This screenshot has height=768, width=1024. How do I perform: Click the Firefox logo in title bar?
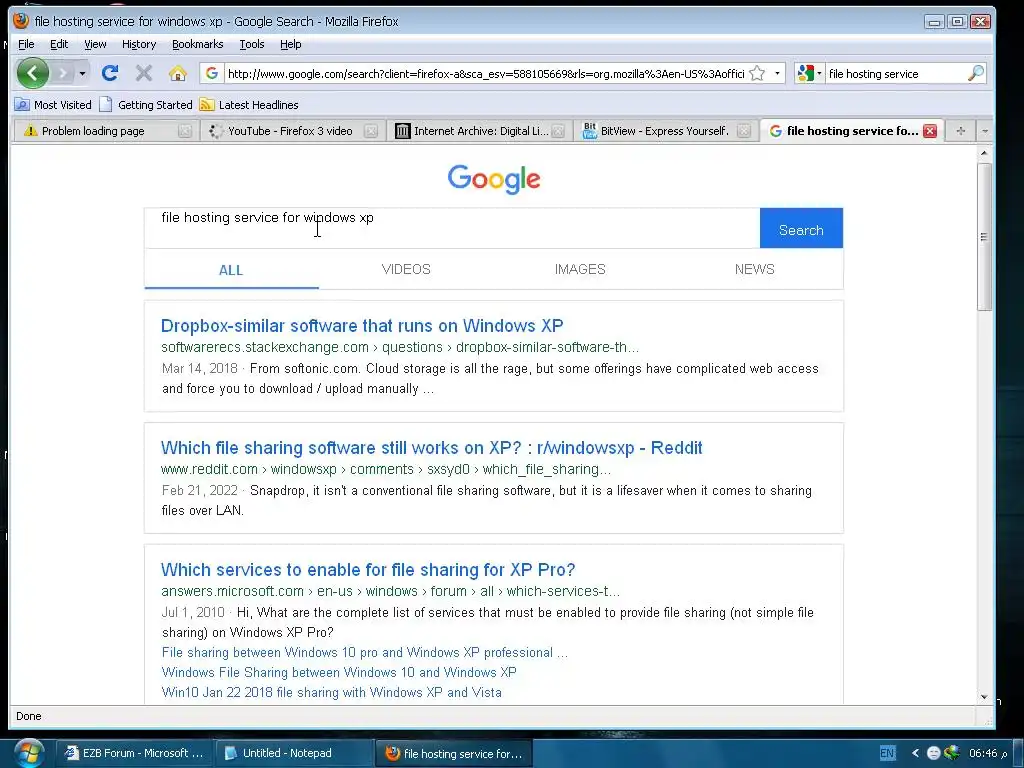click(x=21, y=21)
